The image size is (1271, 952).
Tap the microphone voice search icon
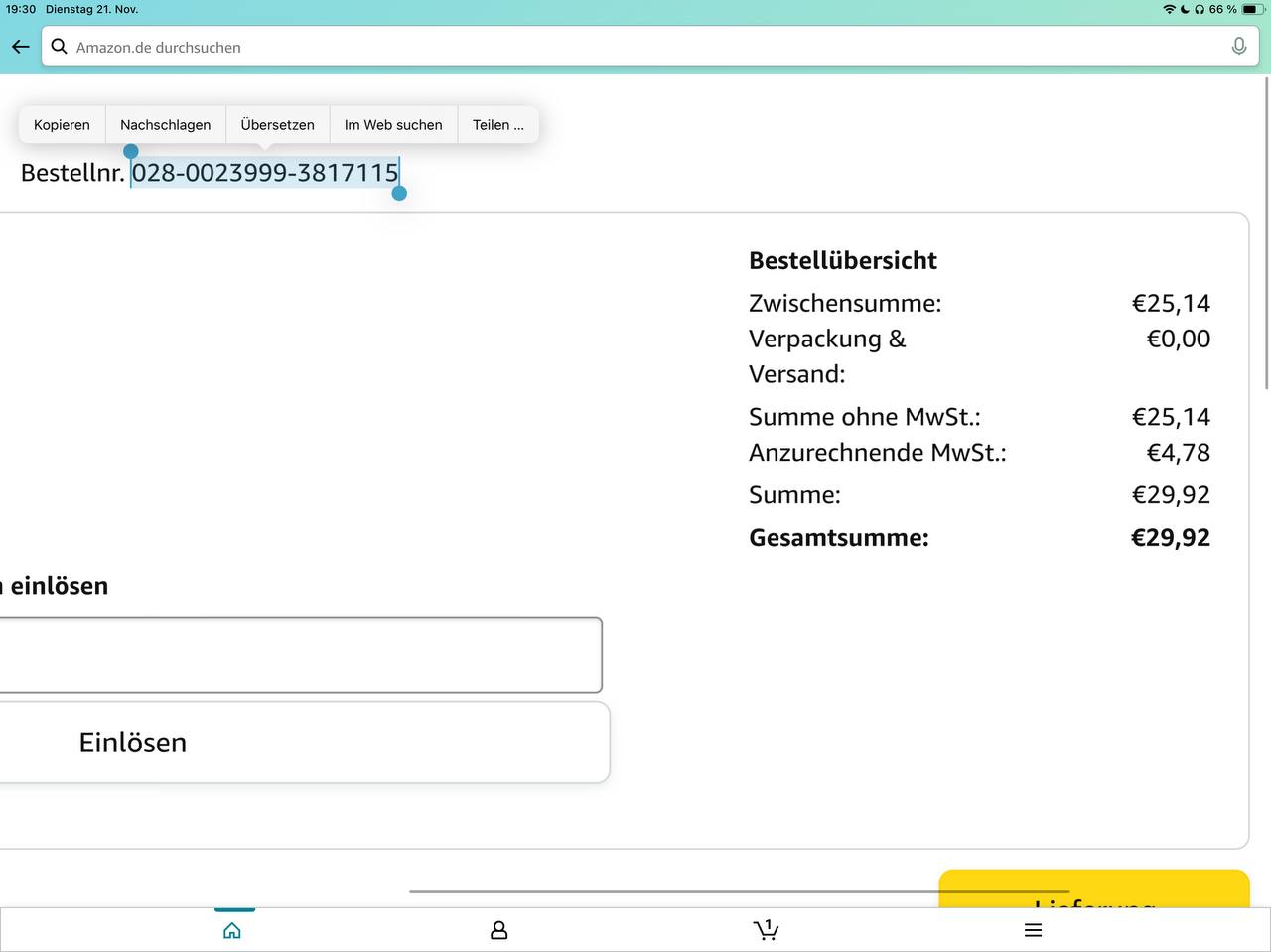point(1238,47)
